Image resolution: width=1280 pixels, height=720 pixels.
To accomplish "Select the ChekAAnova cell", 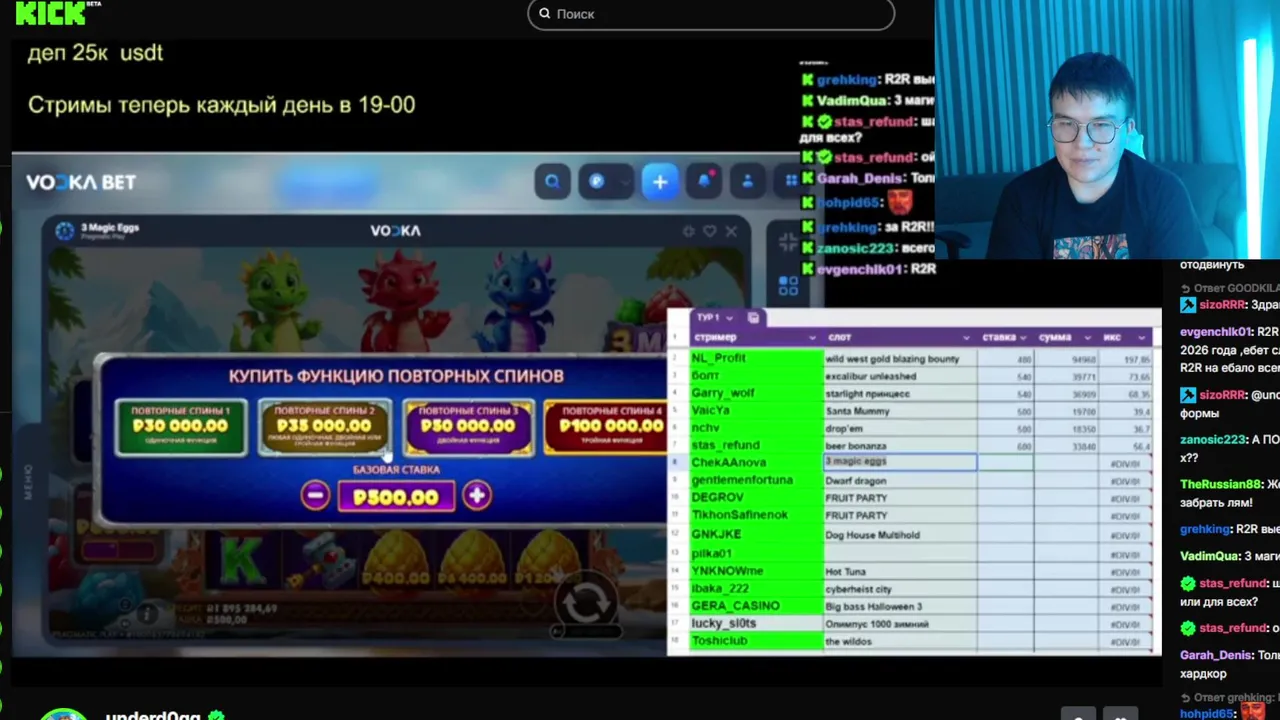I will click(755, 462).
